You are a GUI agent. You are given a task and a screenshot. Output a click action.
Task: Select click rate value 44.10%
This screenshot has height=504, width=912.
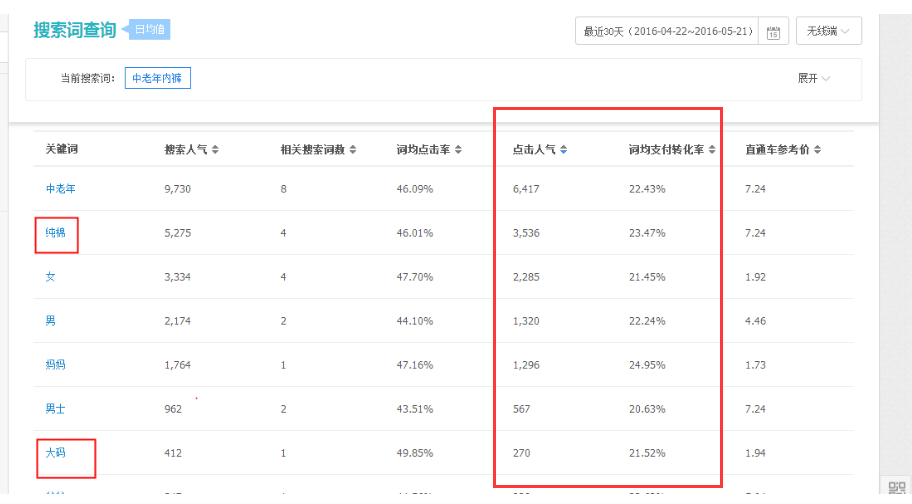pyautogui.click(x=415, y=321)
